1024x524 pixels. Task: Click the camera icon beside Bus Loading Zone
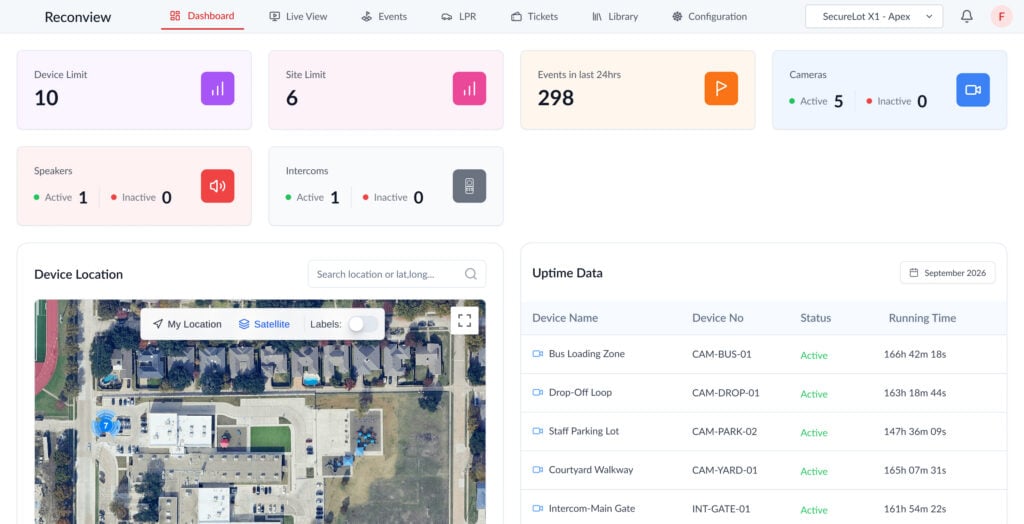point(537,353)
